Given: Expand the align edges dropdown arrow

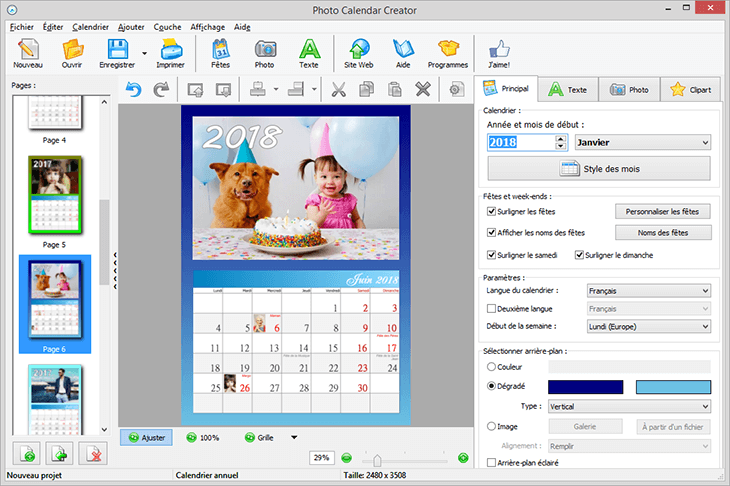Looking at the screenshot, I should coord(314,89).
